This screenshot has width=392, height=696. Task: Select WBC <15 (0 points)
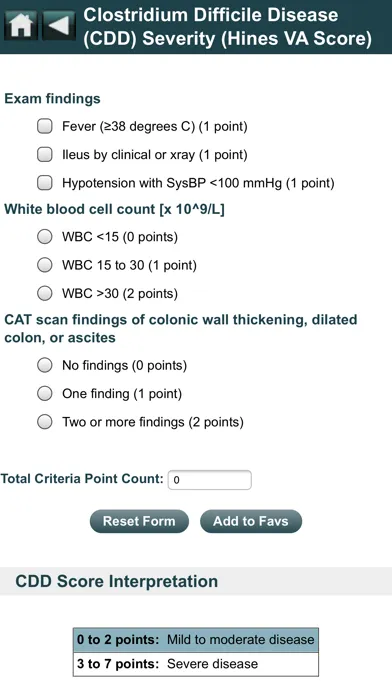pyautogui.click(x=44, y=237)
